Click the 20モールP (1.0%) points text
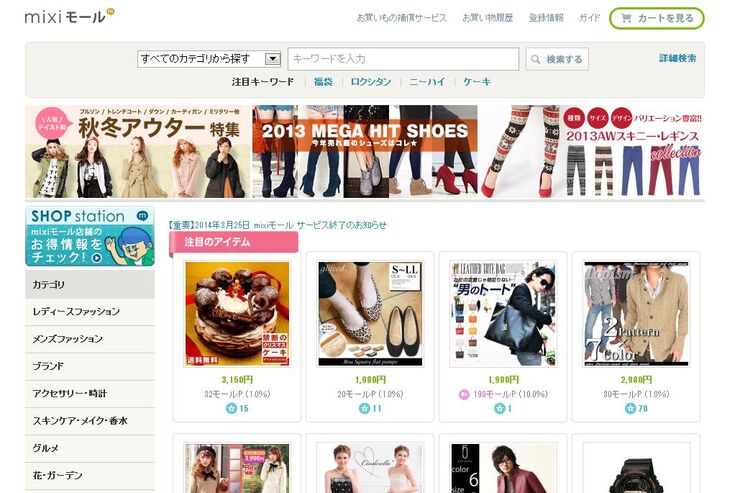Image resolution: width=740 pixels, height=493 pixels. click(370, 394)
